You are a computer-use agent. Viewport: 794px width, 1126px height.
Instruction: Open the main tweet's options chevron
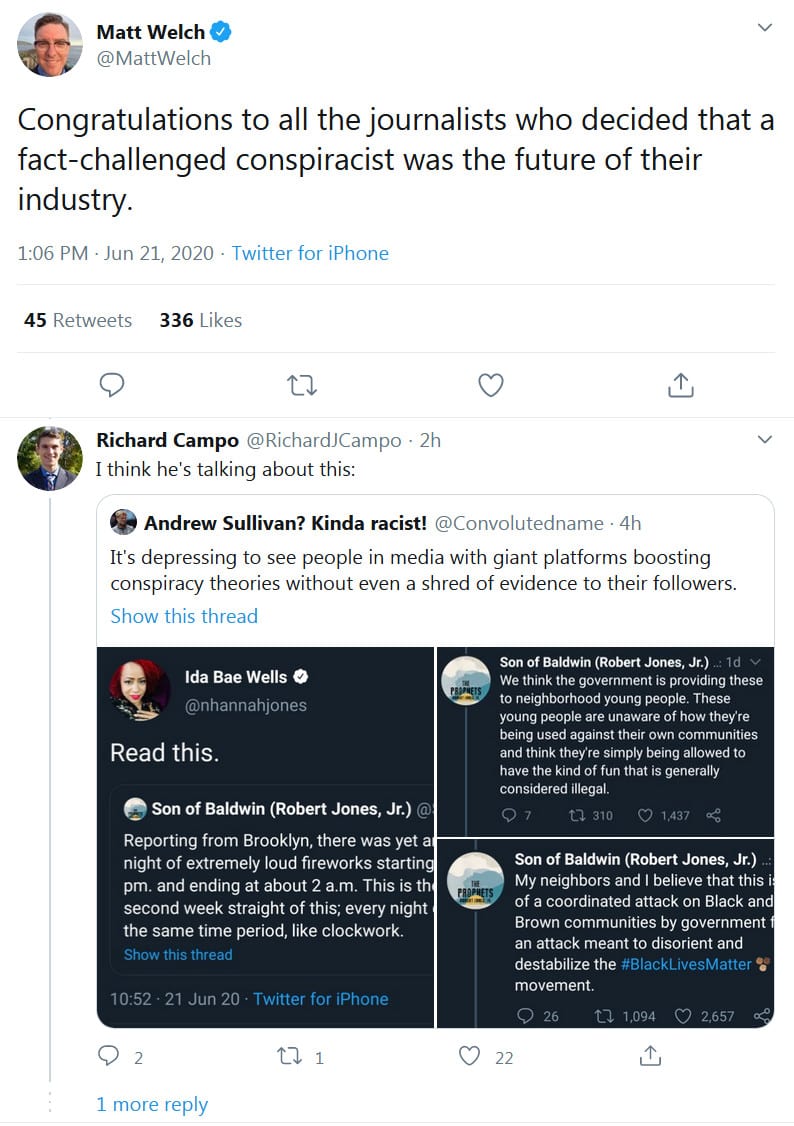tap(764, 27)
